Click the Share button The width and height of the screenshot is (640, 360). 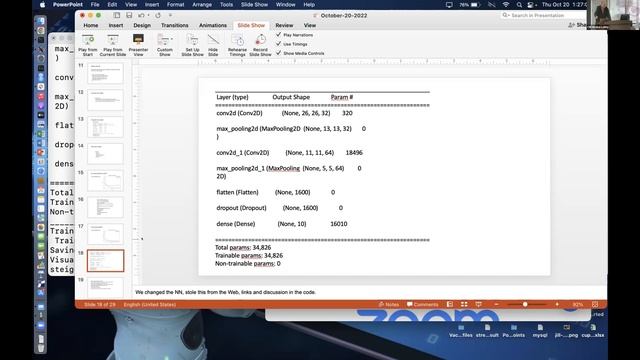click(578, 25)
